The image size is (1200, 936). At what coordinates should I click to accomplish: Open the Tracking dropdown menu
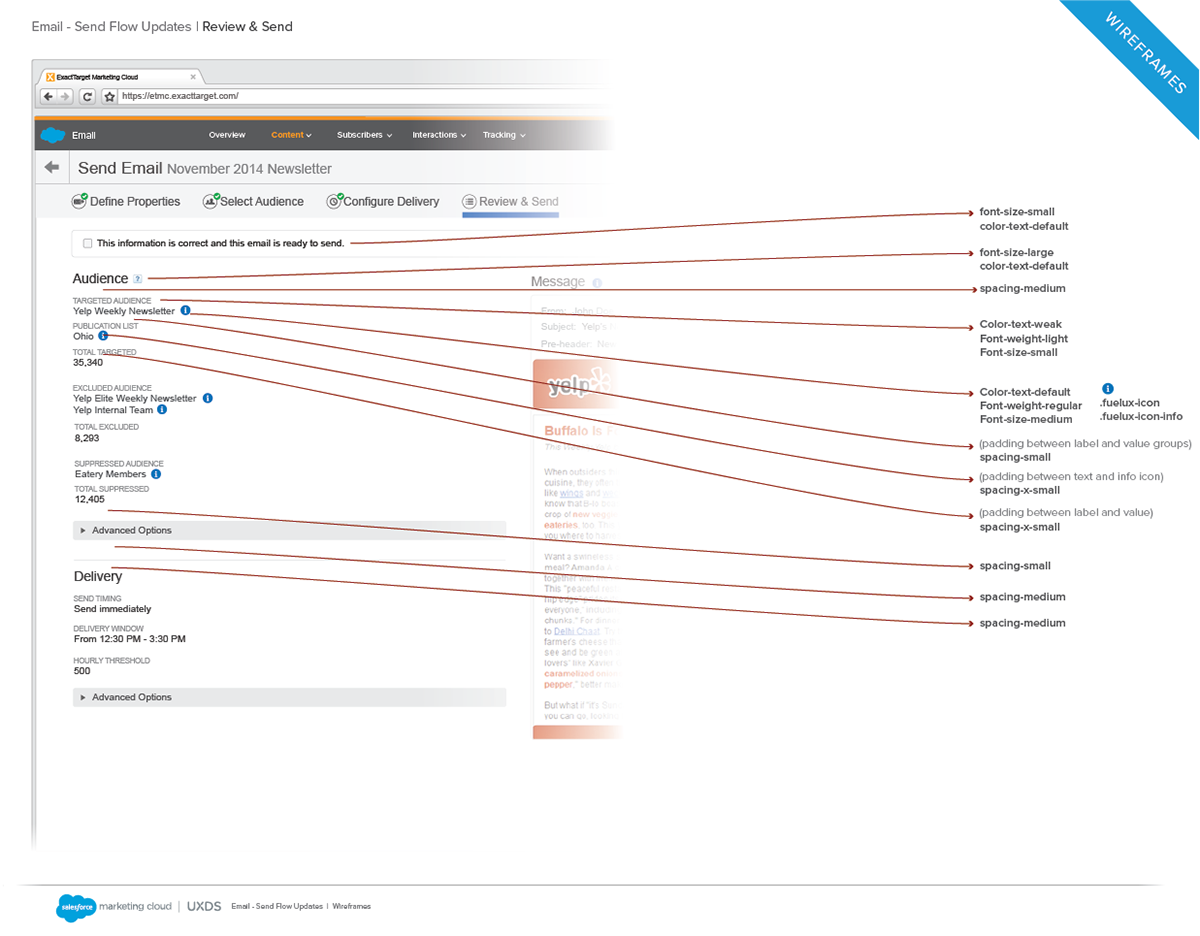point(504,135)
